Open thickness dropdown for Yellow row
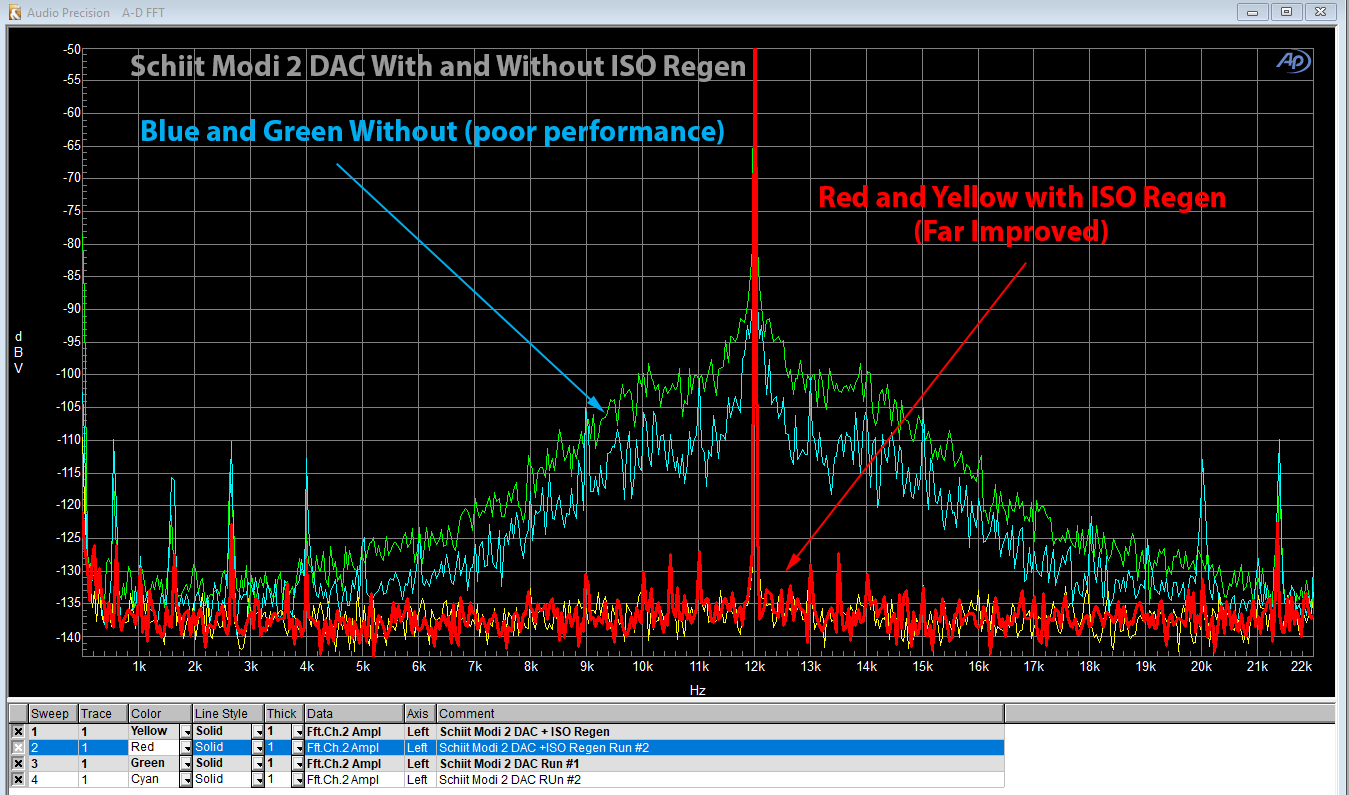The height and width of the screenshot is (795, 1349). (x=297, y=732)
